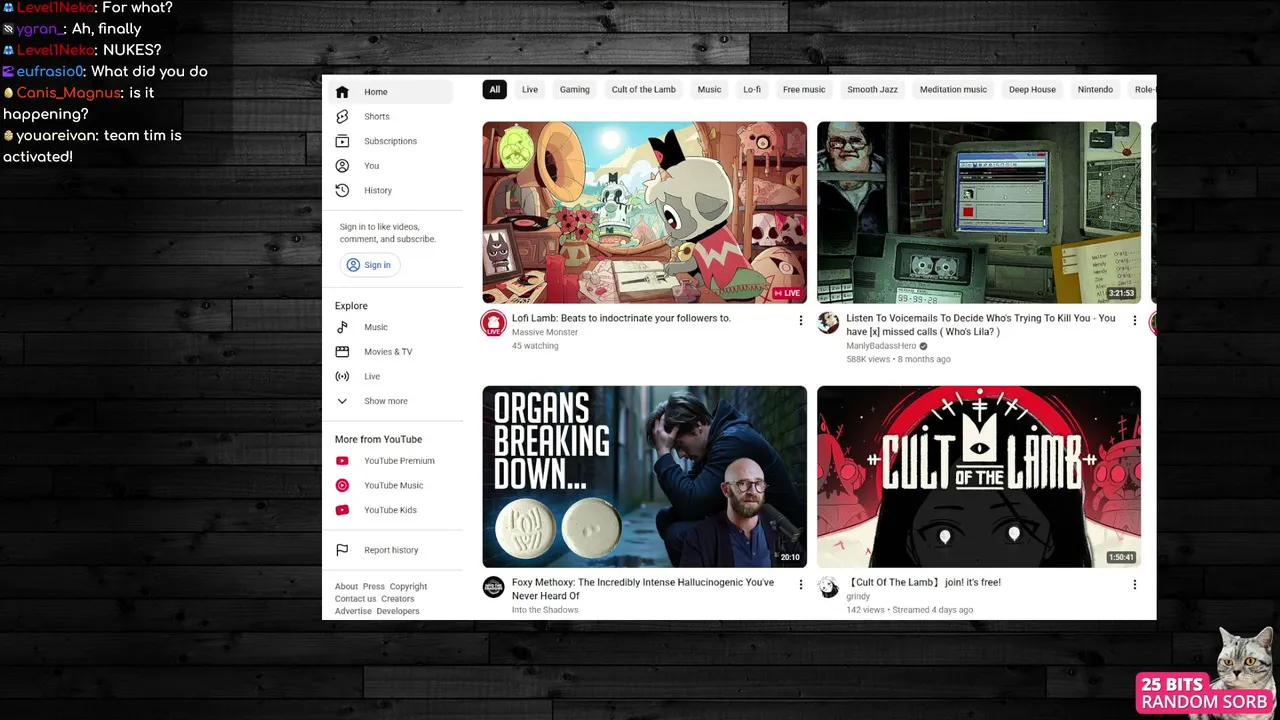Open the Creators footer link
The height and width of the screenshot is (720, 1280).
tap(397, 599)
